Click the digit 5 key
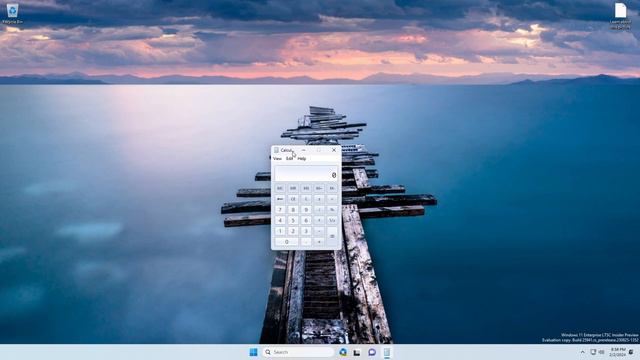 point(293,220)
